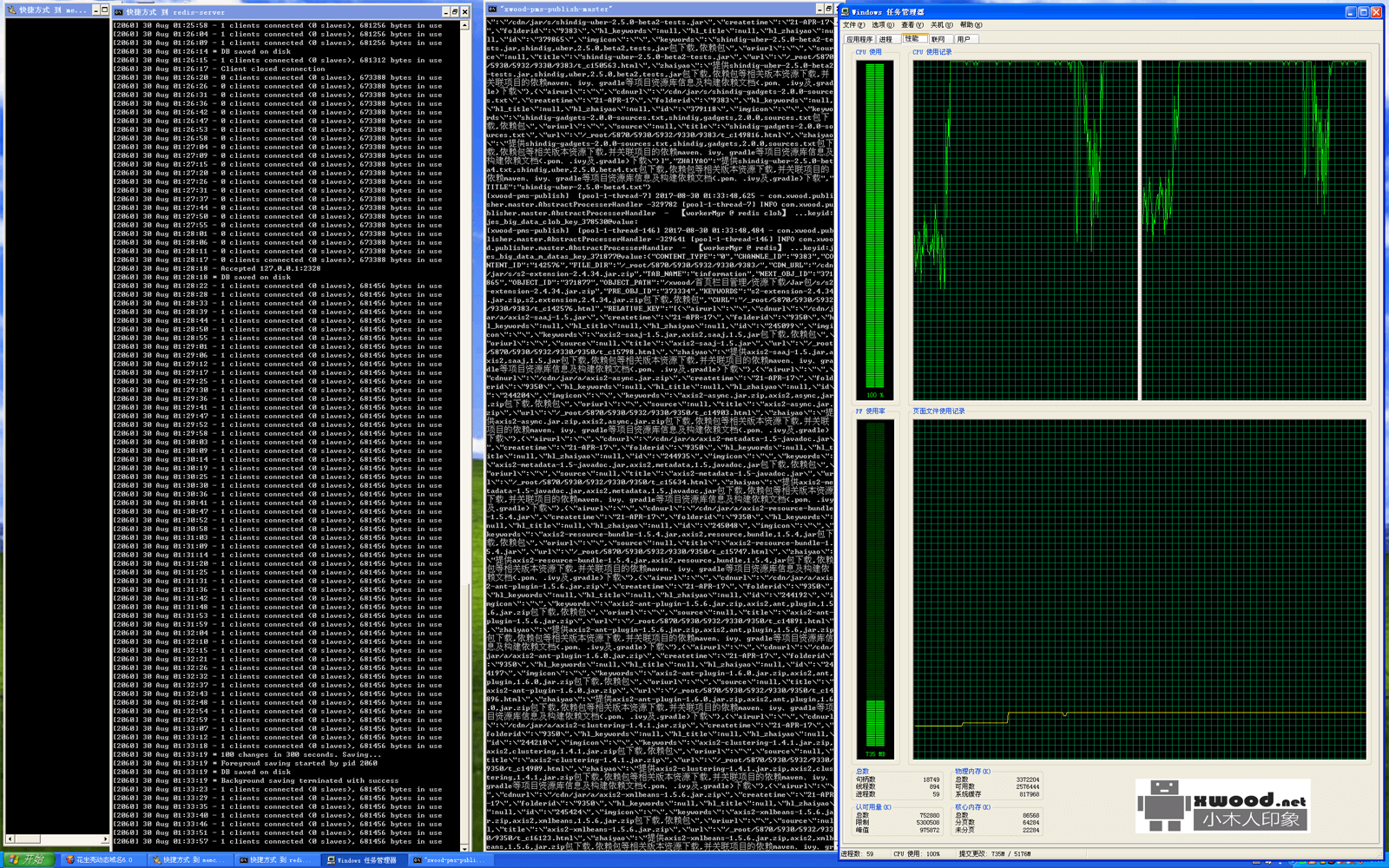Click scroll-up arrow in redis-server window

click(x=464, y=25)
